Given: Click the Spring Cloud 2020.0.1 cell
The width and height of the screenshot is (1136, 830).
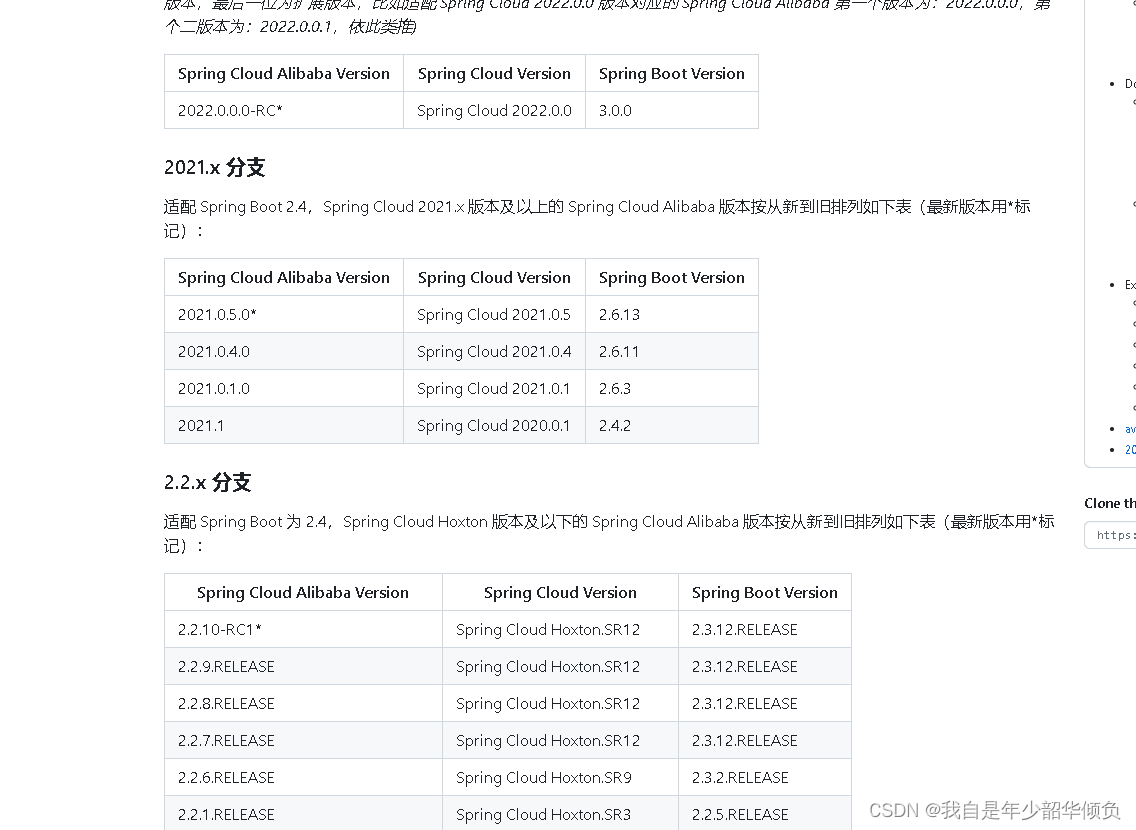Looking at the screenshot, I should pyautogui.click(x=494, y=425).
